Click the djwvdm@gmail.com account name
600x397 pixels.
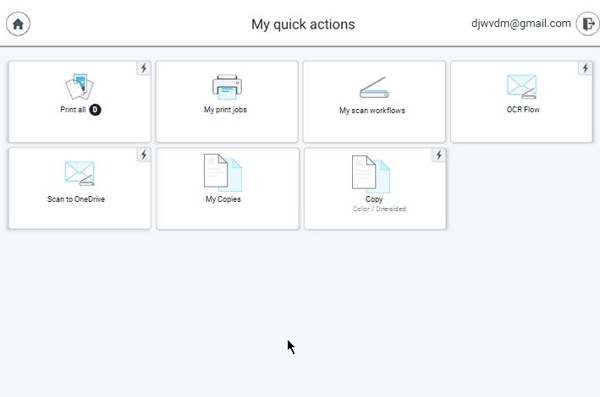[521, 23]
